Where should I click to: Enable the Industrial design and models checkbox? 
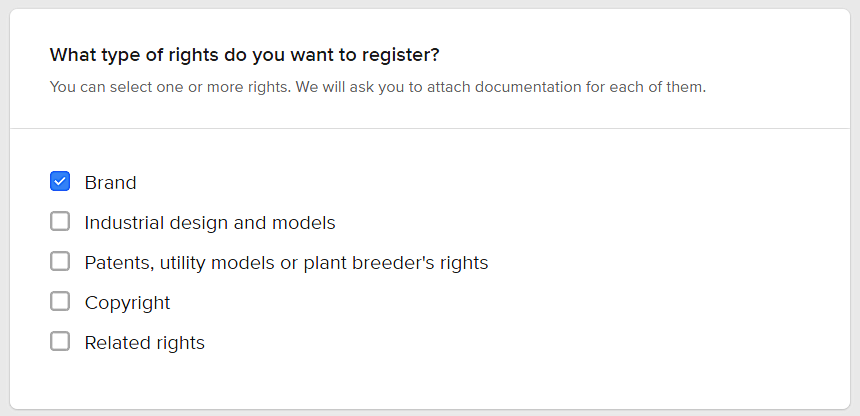pyautogui.click(x=60, y=222)
